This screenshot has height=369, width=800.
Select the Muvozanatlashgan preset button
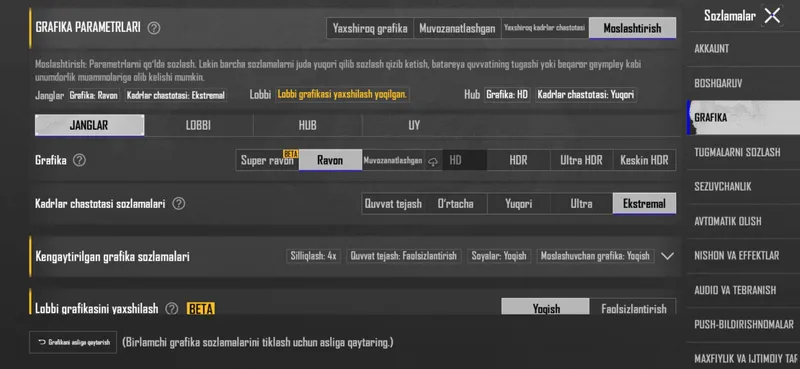[457, 28]
